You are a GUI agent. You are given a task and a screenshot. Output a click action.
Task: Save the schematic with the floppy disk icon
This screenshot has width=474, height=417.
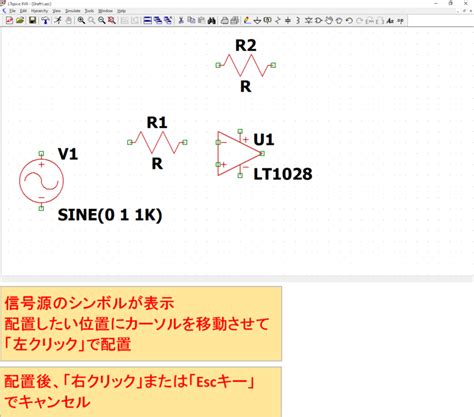[32, 21]
